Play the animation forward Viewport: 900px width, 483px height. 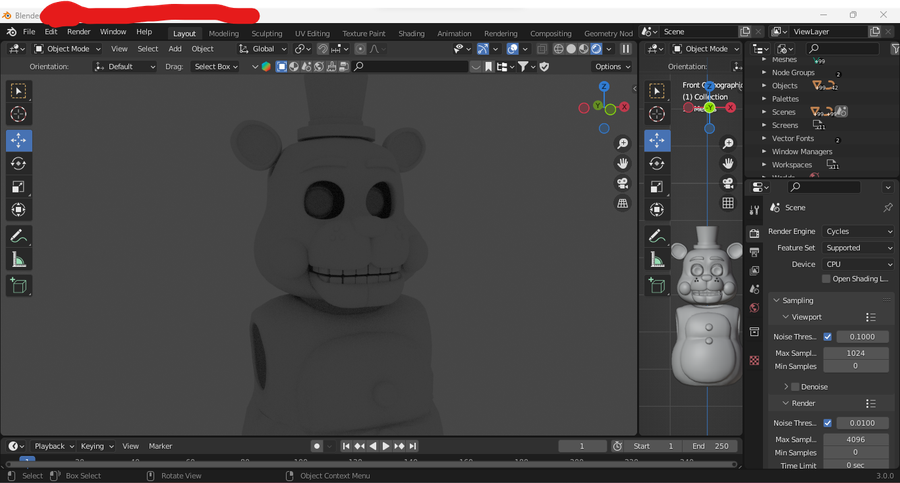pos(386,446)
